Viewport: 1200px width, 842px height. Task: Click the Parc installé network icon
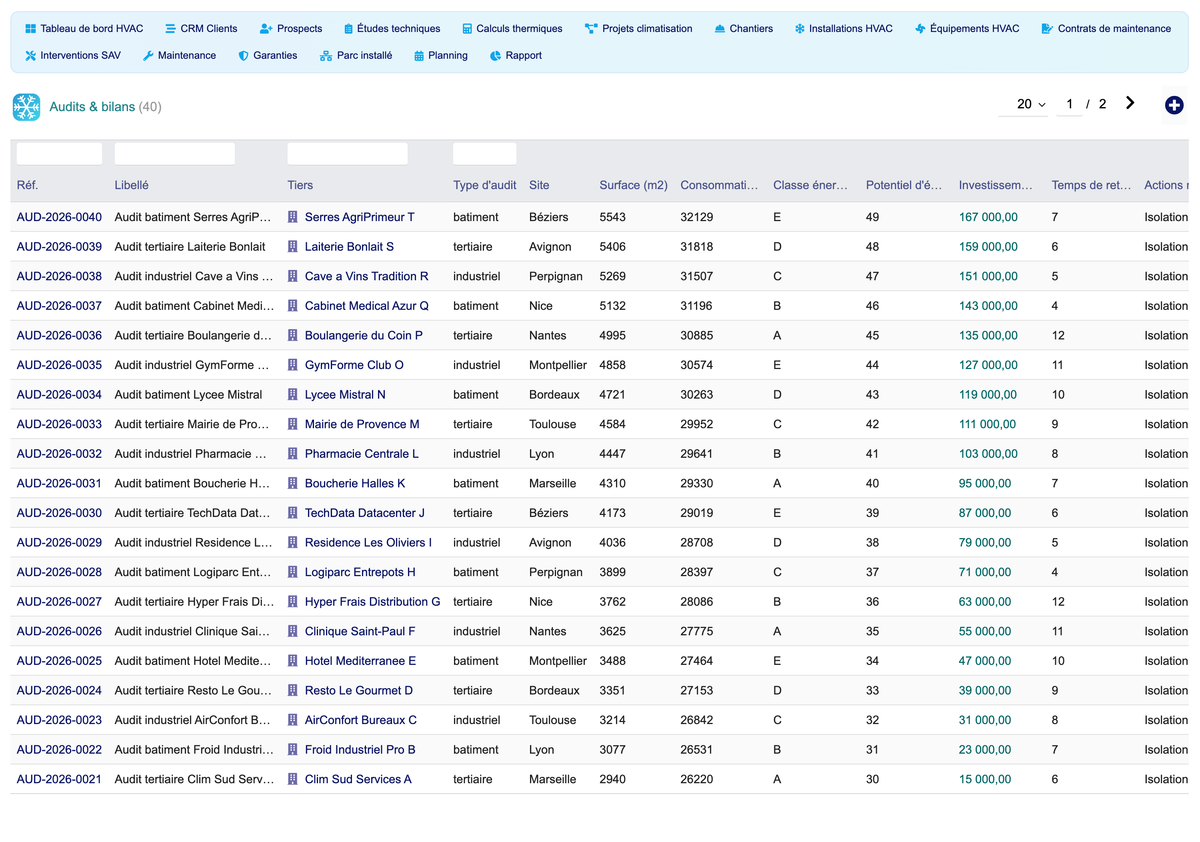click(x=326, y=56)
